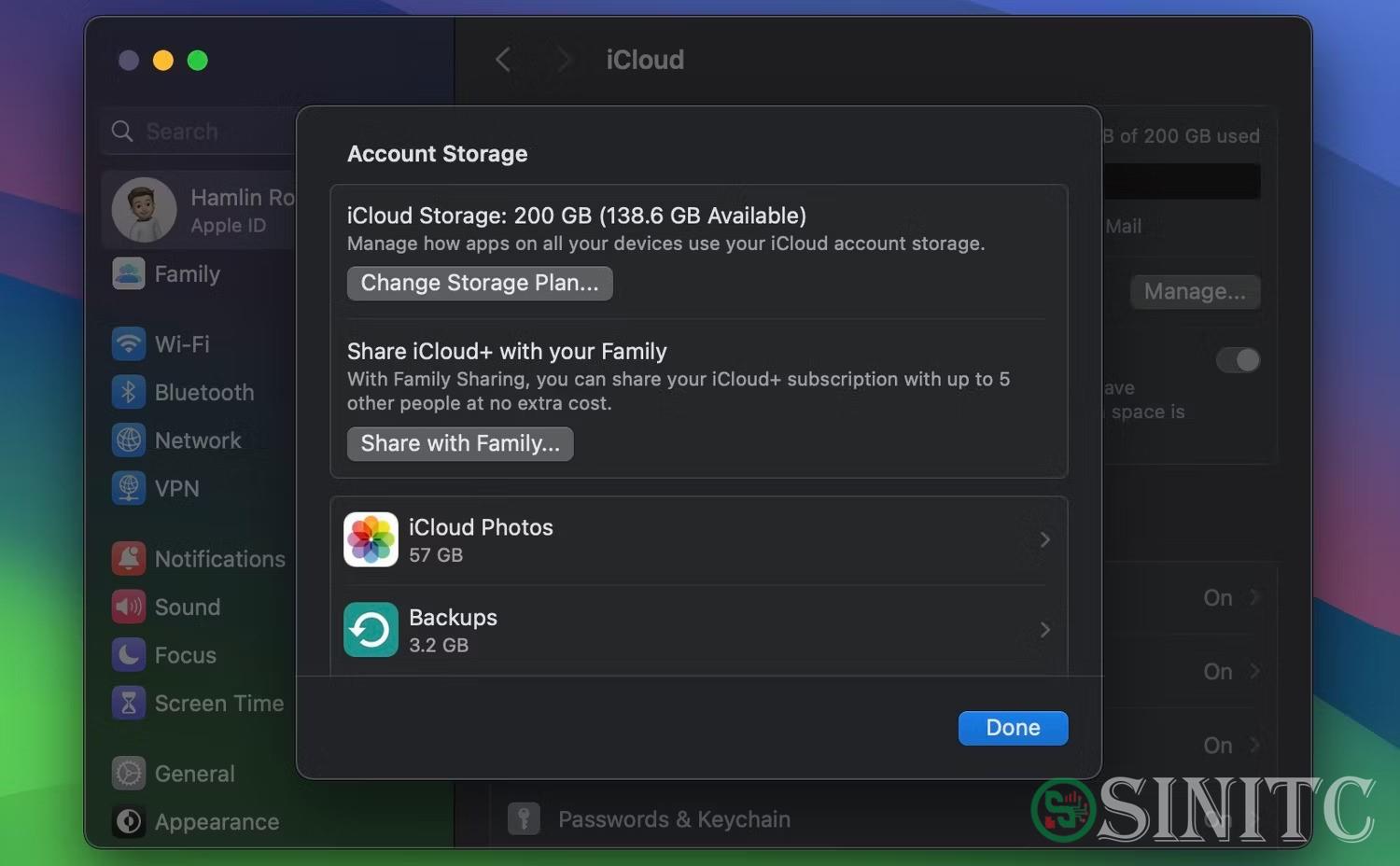This screenshot has height=866, width=1400.
Task: Click the search magnifier icon
Action: coord(122,132)
